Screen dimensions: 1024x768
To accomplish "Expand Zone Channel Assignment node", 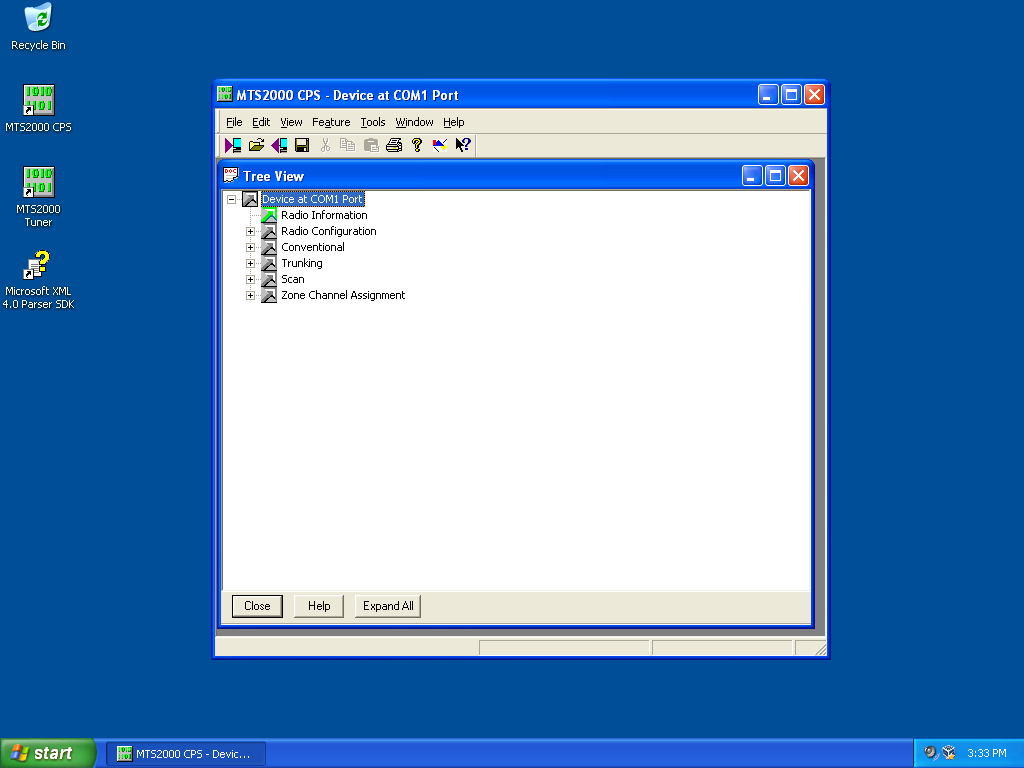I will [250, 295].
